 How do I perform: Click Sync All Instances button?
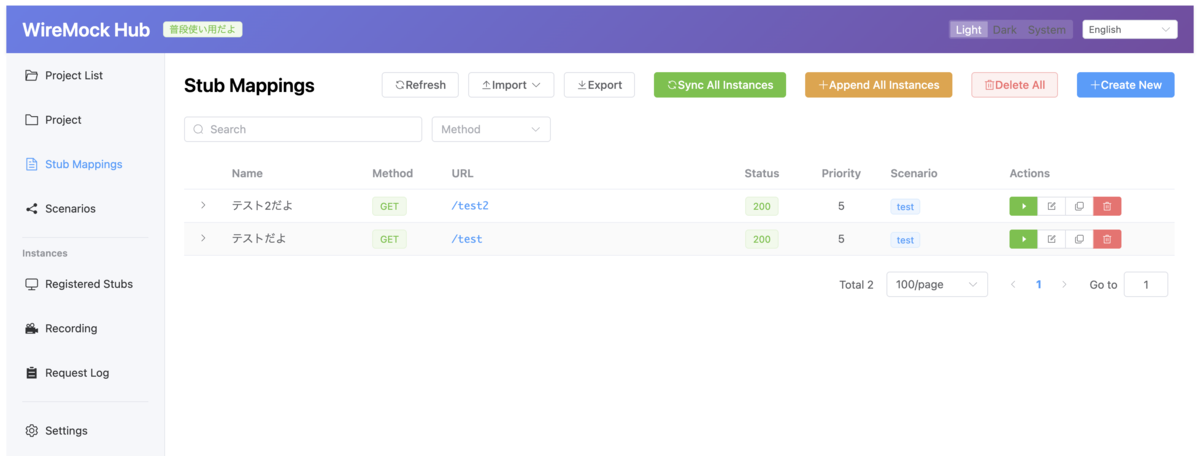point(720,85)
